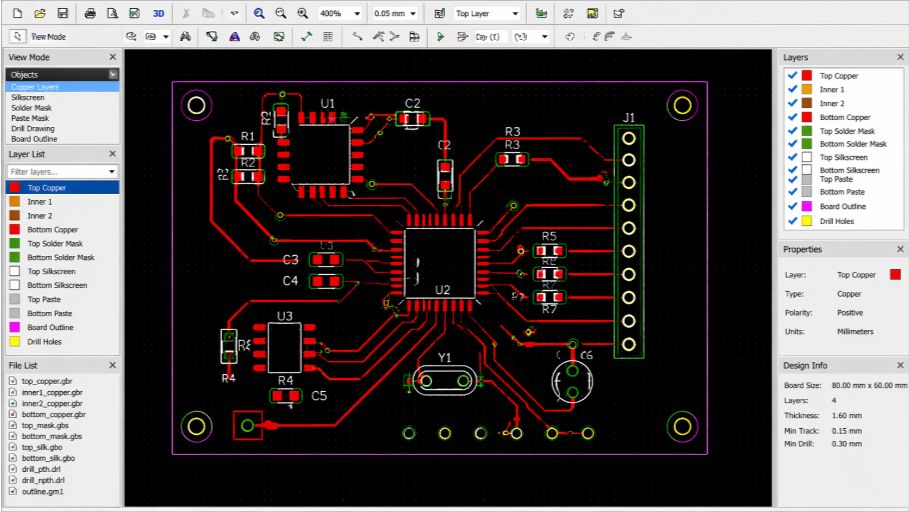Viewport: 909px width, 512px height.
Task: Open the Top Layer dropdown
Action: pos(514,14)
